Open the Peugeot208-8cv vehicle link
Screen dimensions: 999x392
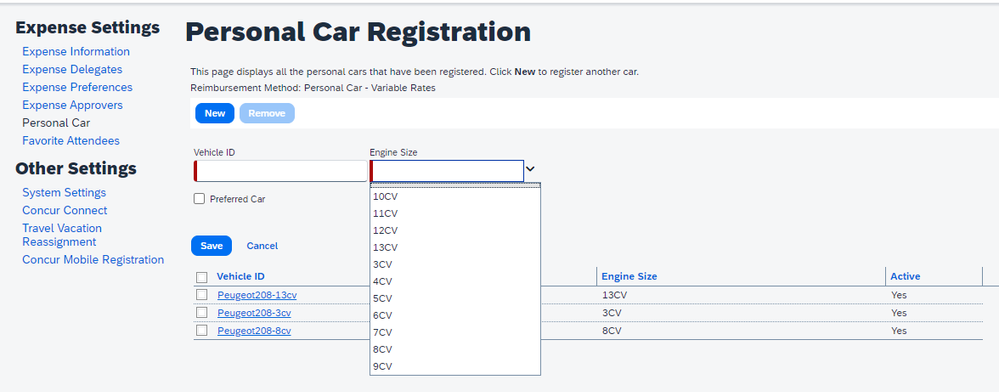coord(254,331)
